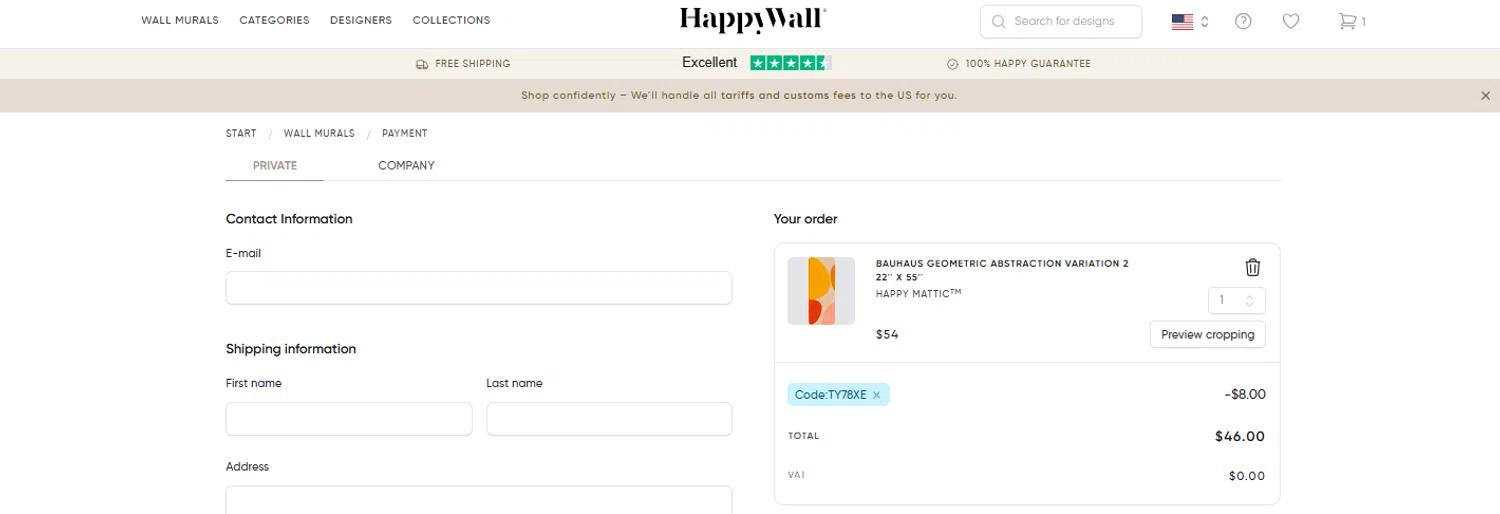Image resolution: width=1500 pixels, height=514 pixels.
Task: Switch to the Company tab
Action: point(406,166)
